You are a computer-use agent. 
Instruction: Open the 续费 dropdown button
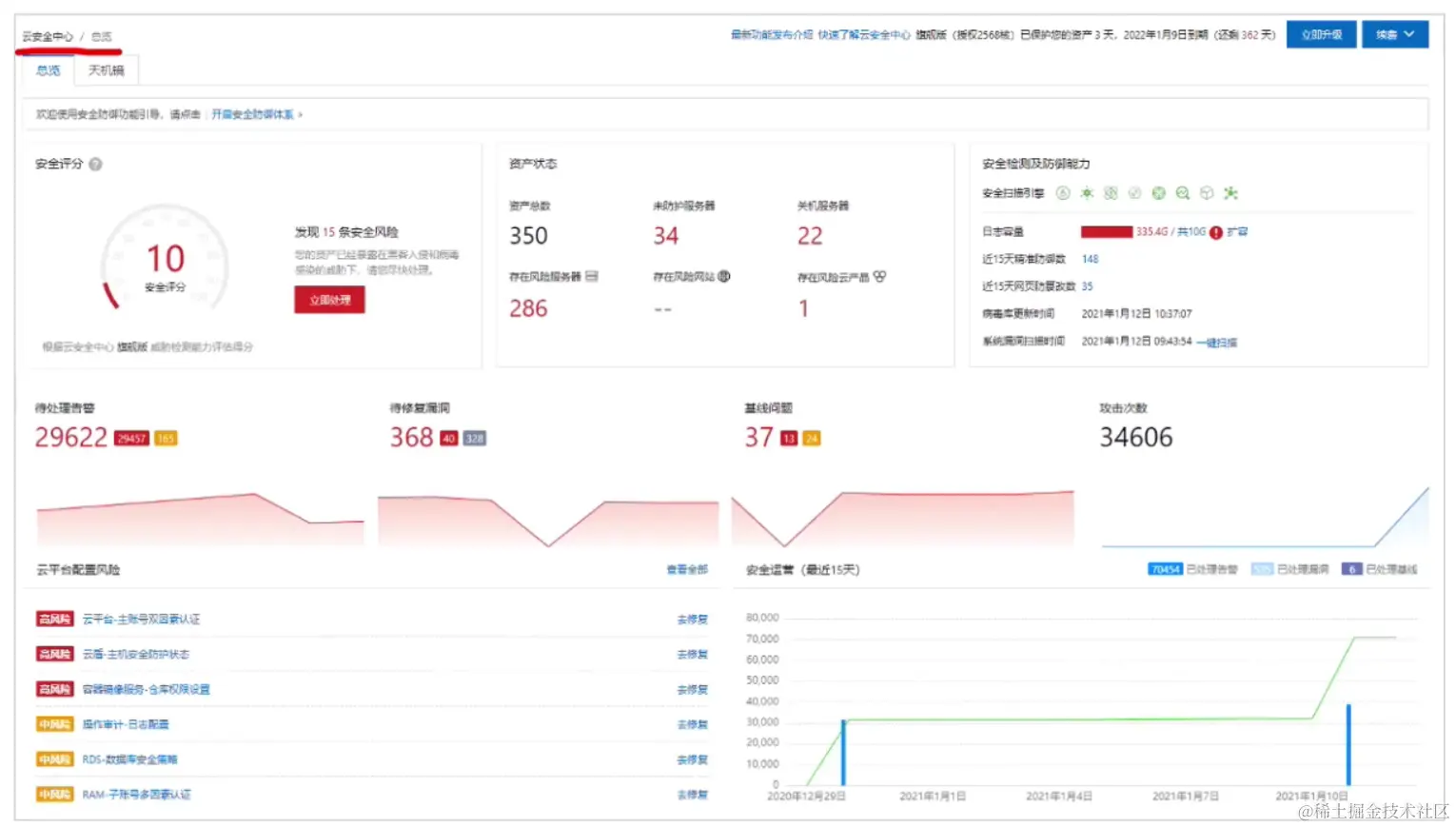[x=1395, y=34]
